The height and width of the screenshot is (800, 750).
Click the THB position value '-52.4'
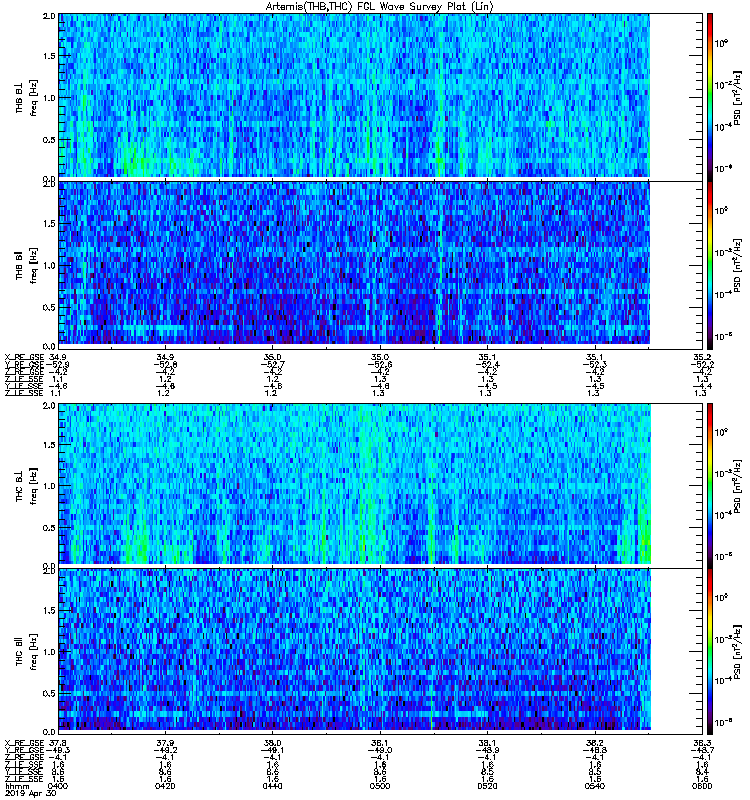487,365
